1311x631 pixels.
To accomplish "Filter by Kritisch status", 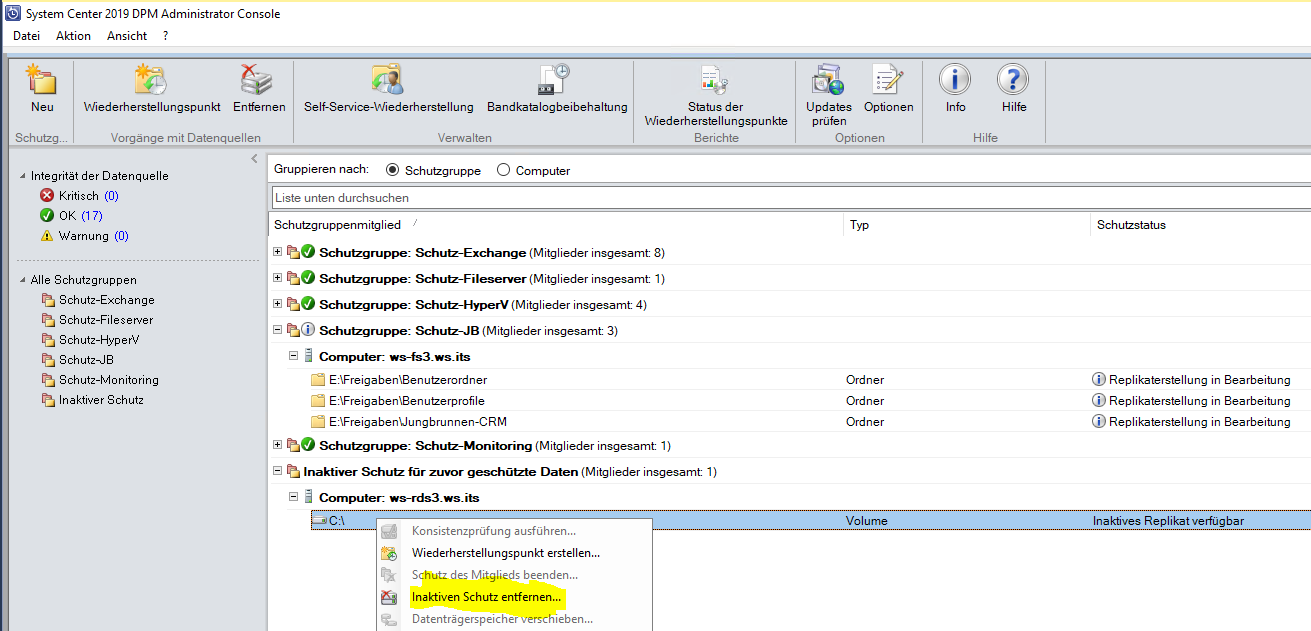I will [79, 196].
